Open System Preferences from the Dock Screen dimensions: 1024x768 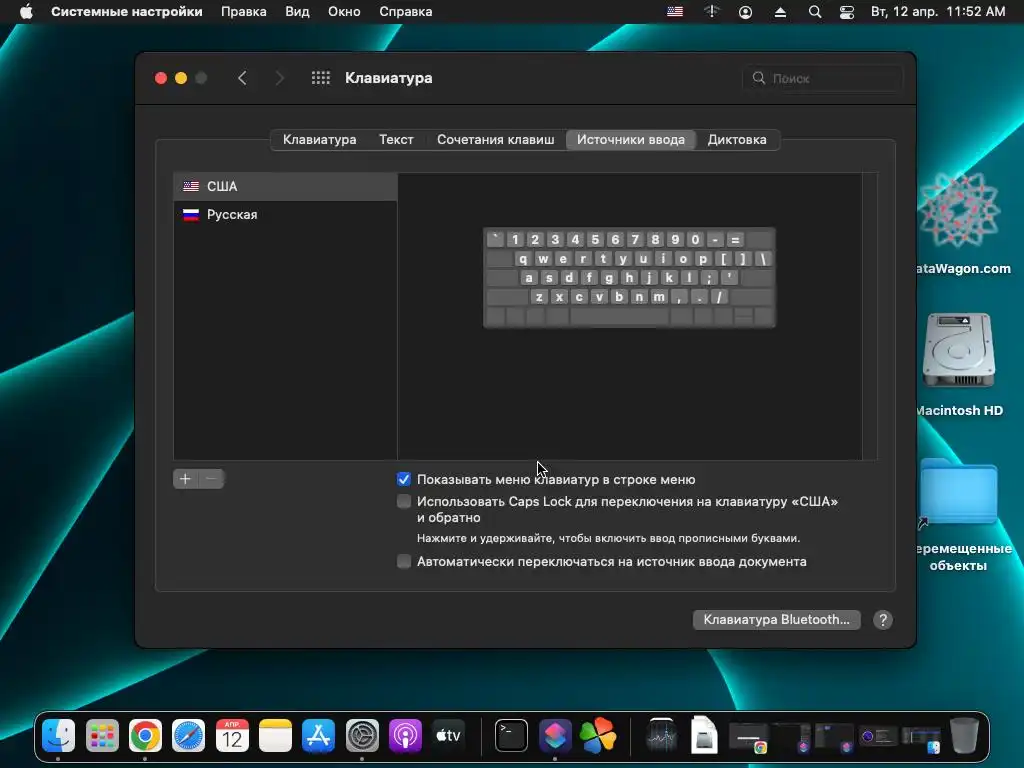(362, 736)
